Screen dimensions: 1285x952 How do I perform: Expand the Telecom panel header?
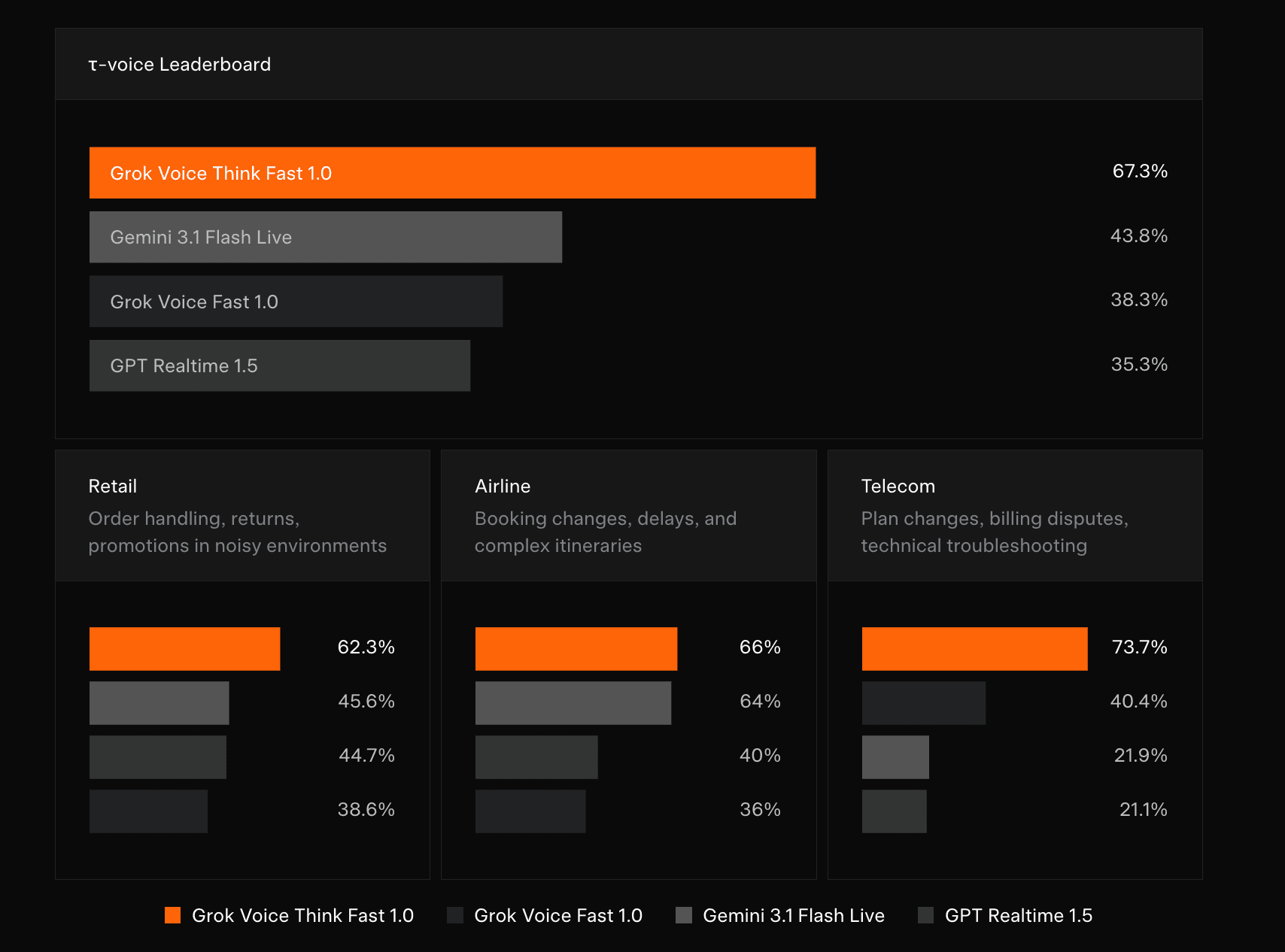[x=1015, y=515]
